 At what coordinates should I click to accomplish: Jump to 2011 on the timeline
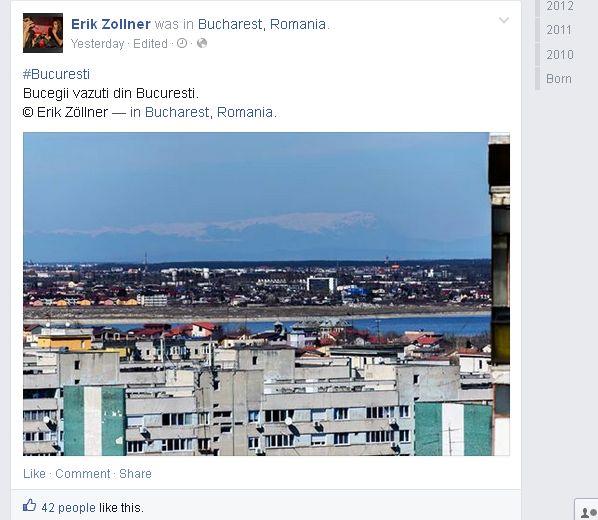559,30
